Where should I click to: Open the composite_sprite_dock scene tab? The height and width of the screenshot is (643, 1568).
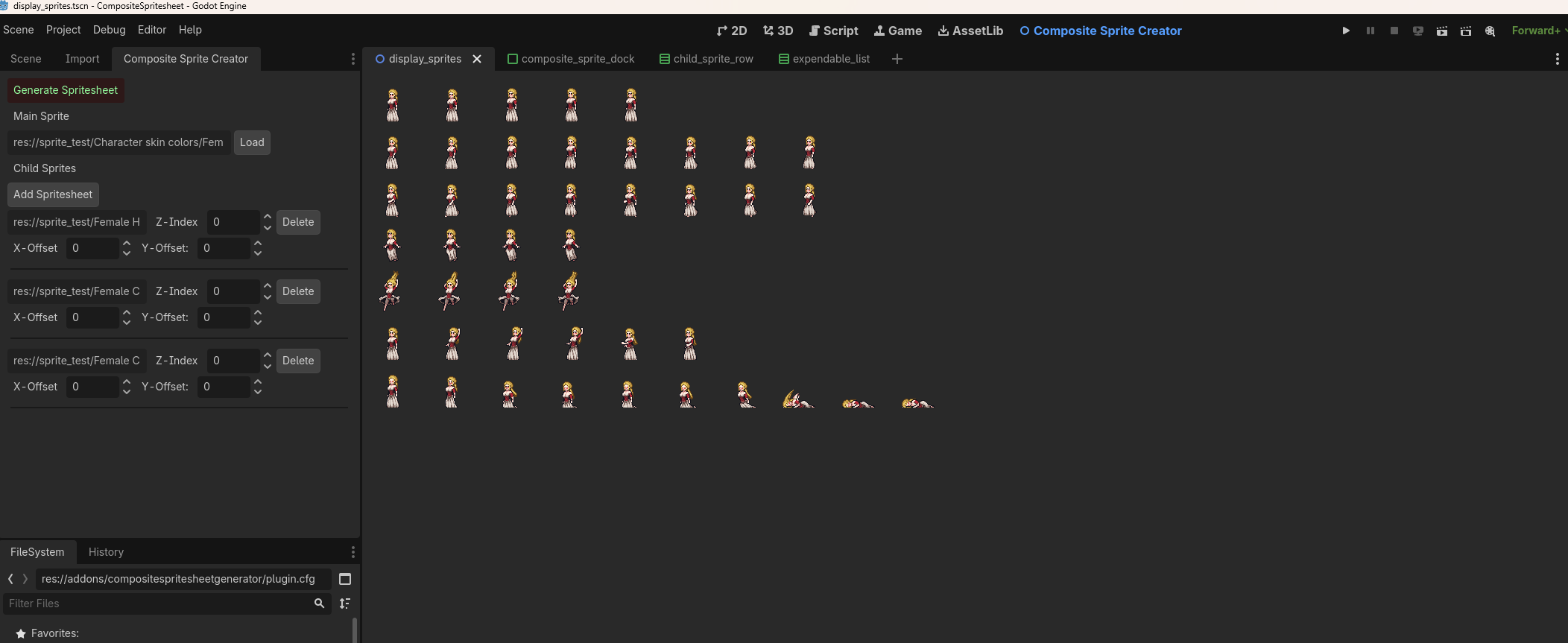571,59
